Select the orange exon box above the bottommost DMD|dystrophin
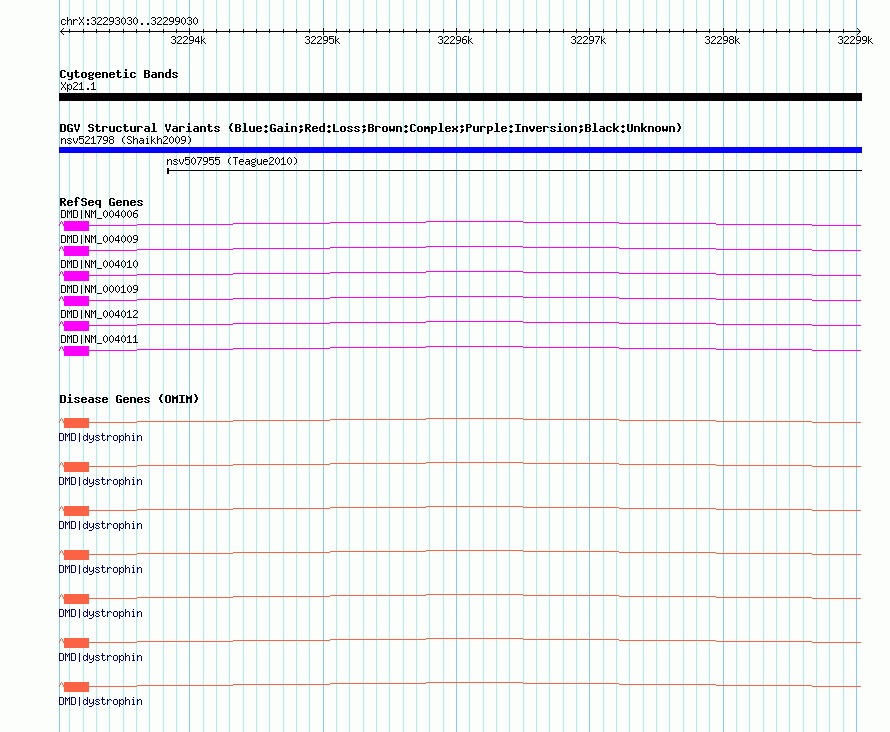 click(77, 687)
